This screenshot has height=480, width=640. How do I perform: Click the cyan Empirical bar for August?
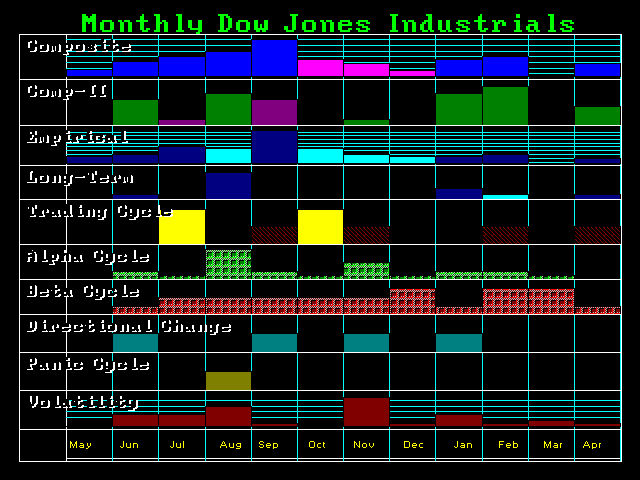228,156
